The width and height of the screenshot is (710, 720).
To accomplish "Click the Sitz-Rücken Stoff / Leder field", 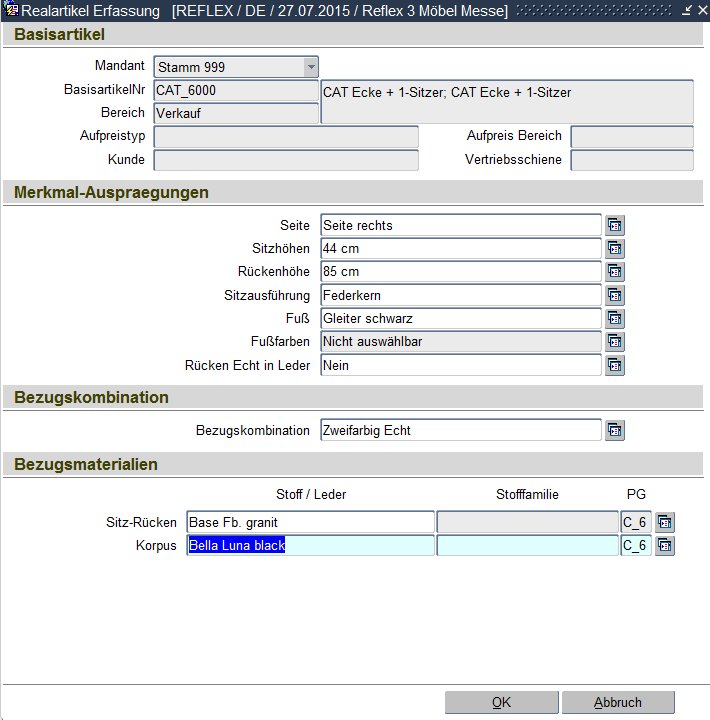I will pos(310,522).
